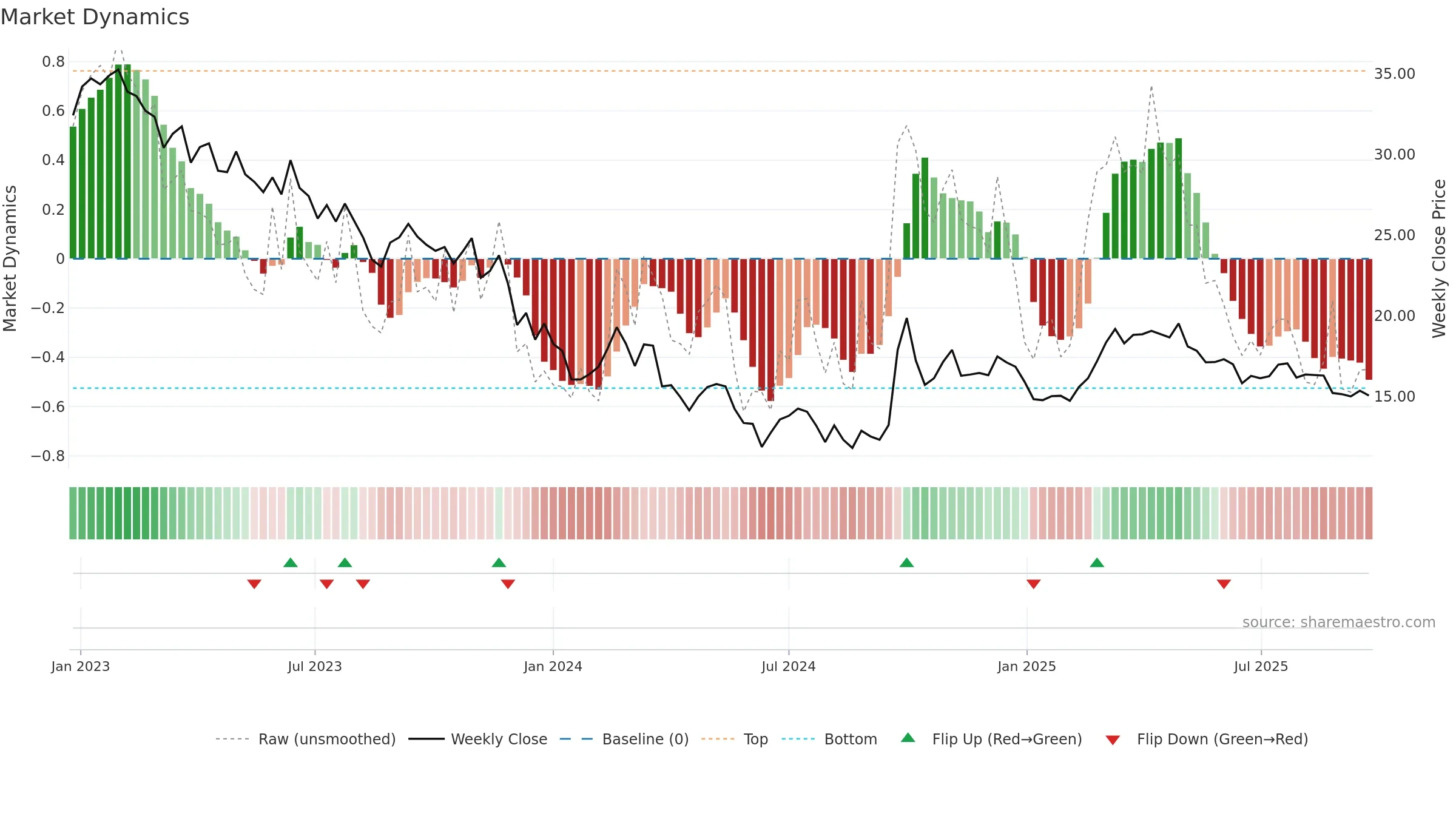Click the Jul 2025 x-axis label
The image size is (1456, 819).
coord(1261,667)
